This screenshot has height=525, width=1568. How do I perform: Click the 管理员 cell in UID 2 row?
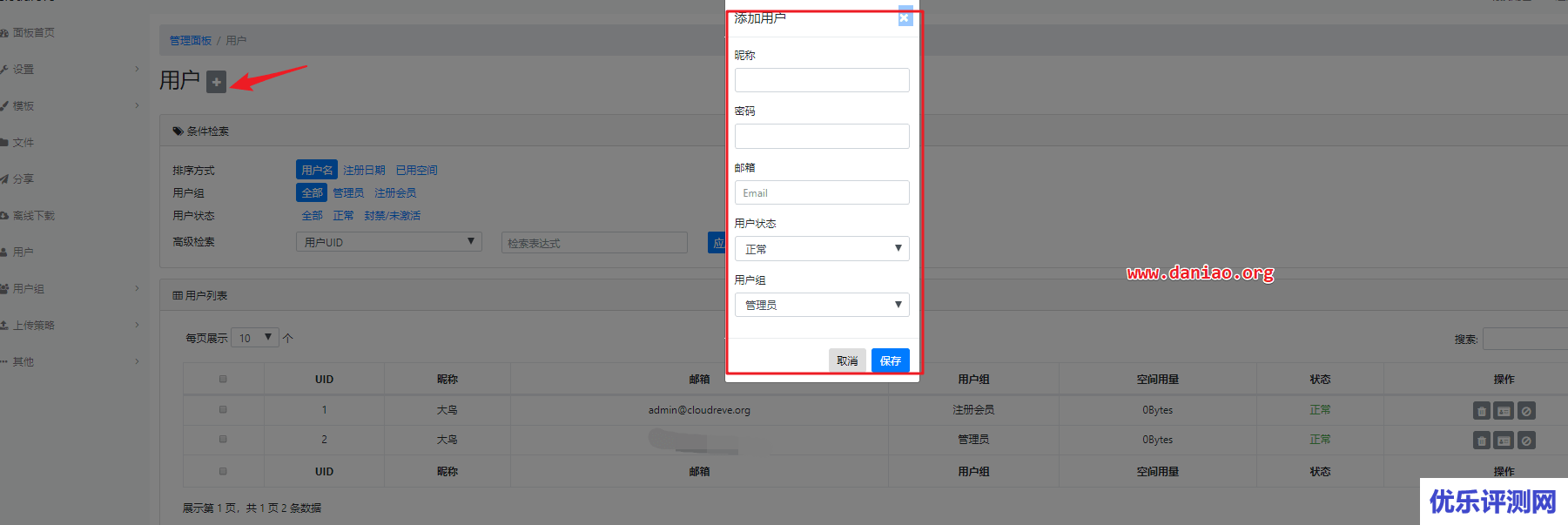point(973,440)
